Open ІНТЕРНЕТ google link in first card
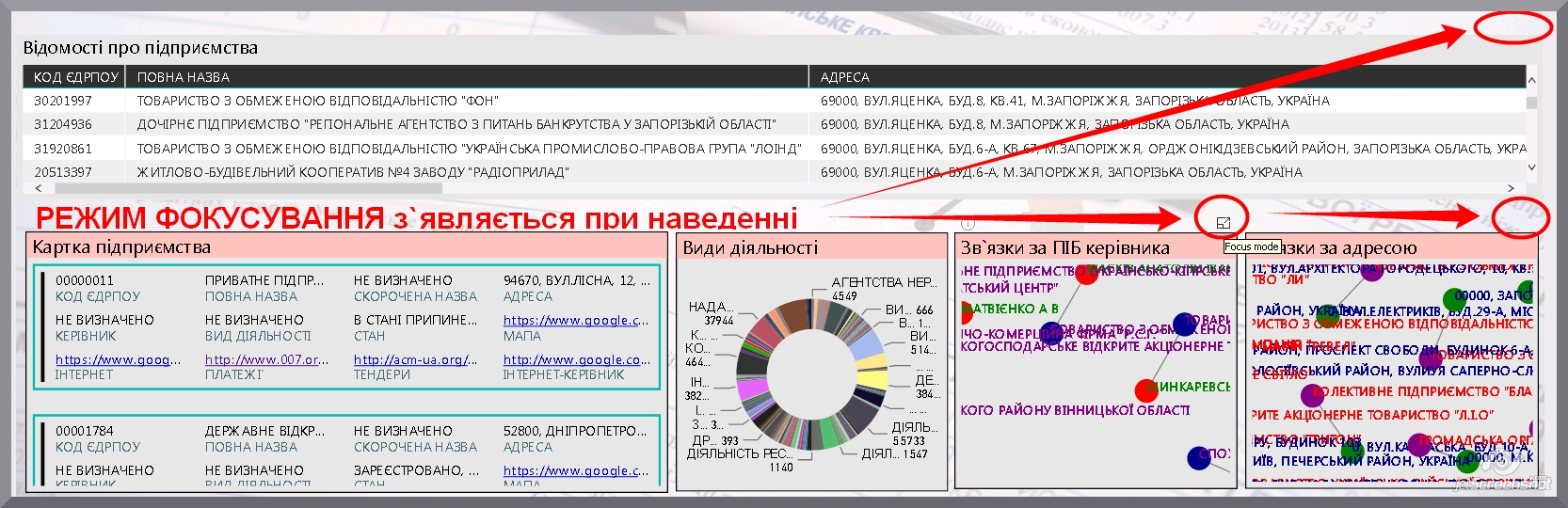The height and width of the screenshot is (508, 1568). (x=118, y=359)
